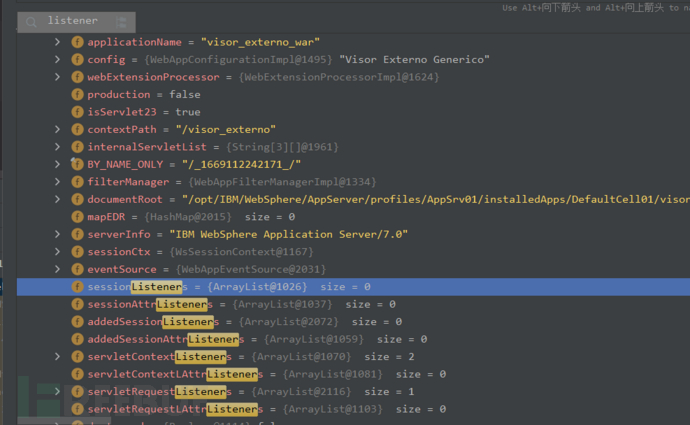Viewport: 690px width, 425px height.
Task: Click field icon beside servletContextLAttrListeners
Action: click(77, 374)
